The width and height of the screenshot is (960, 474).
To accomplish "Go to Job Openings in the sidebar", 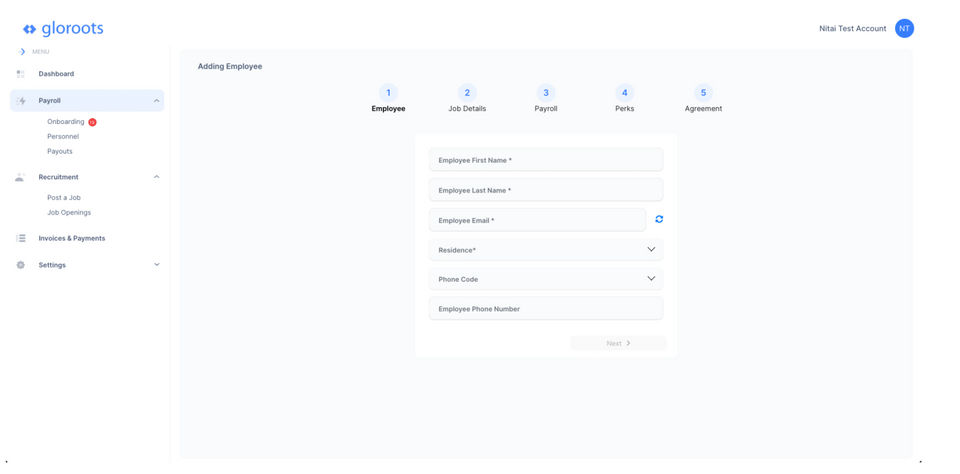I will click(69, 212).
